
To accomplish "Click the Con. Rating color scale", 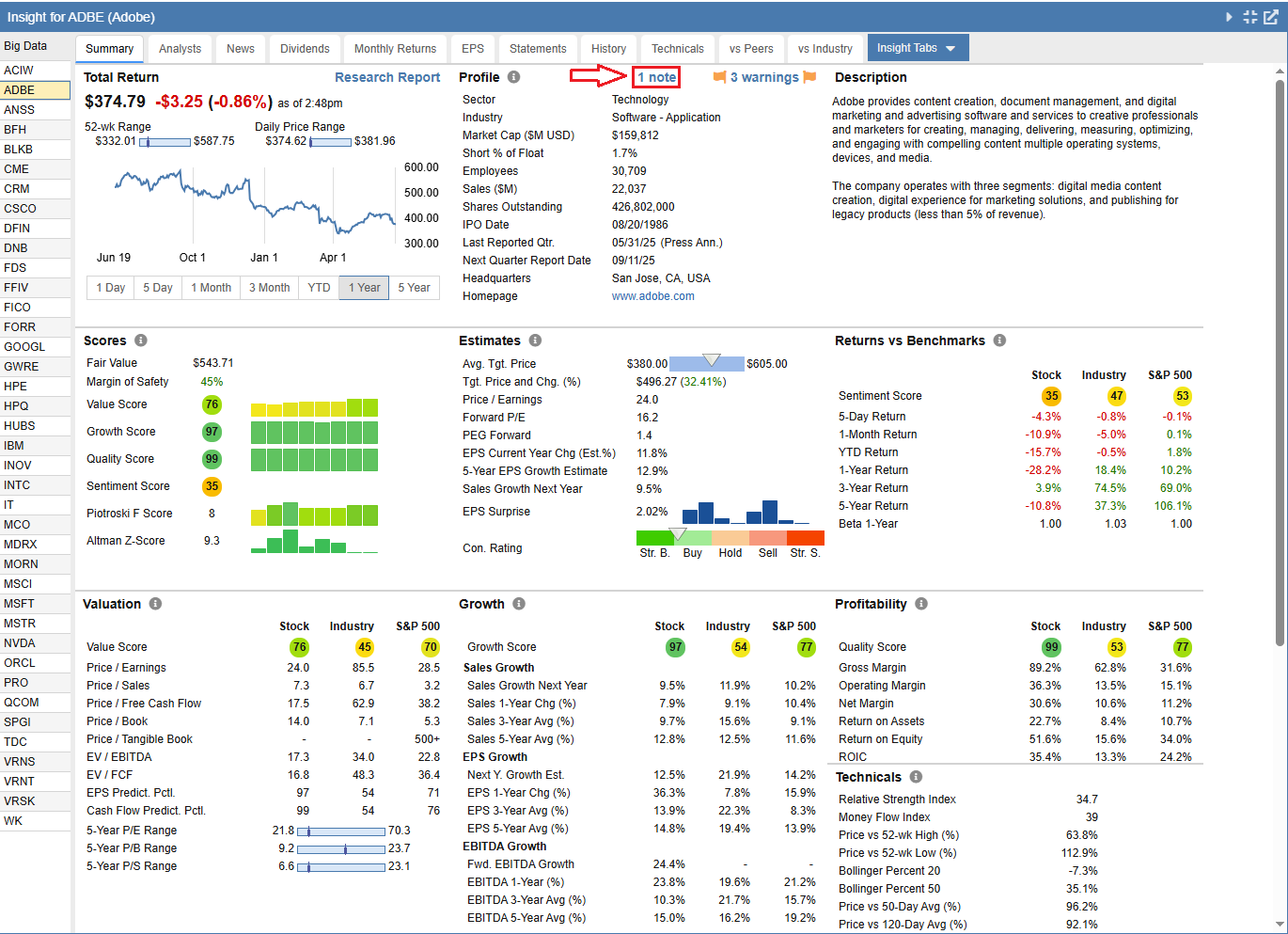I will pos(730,538).
